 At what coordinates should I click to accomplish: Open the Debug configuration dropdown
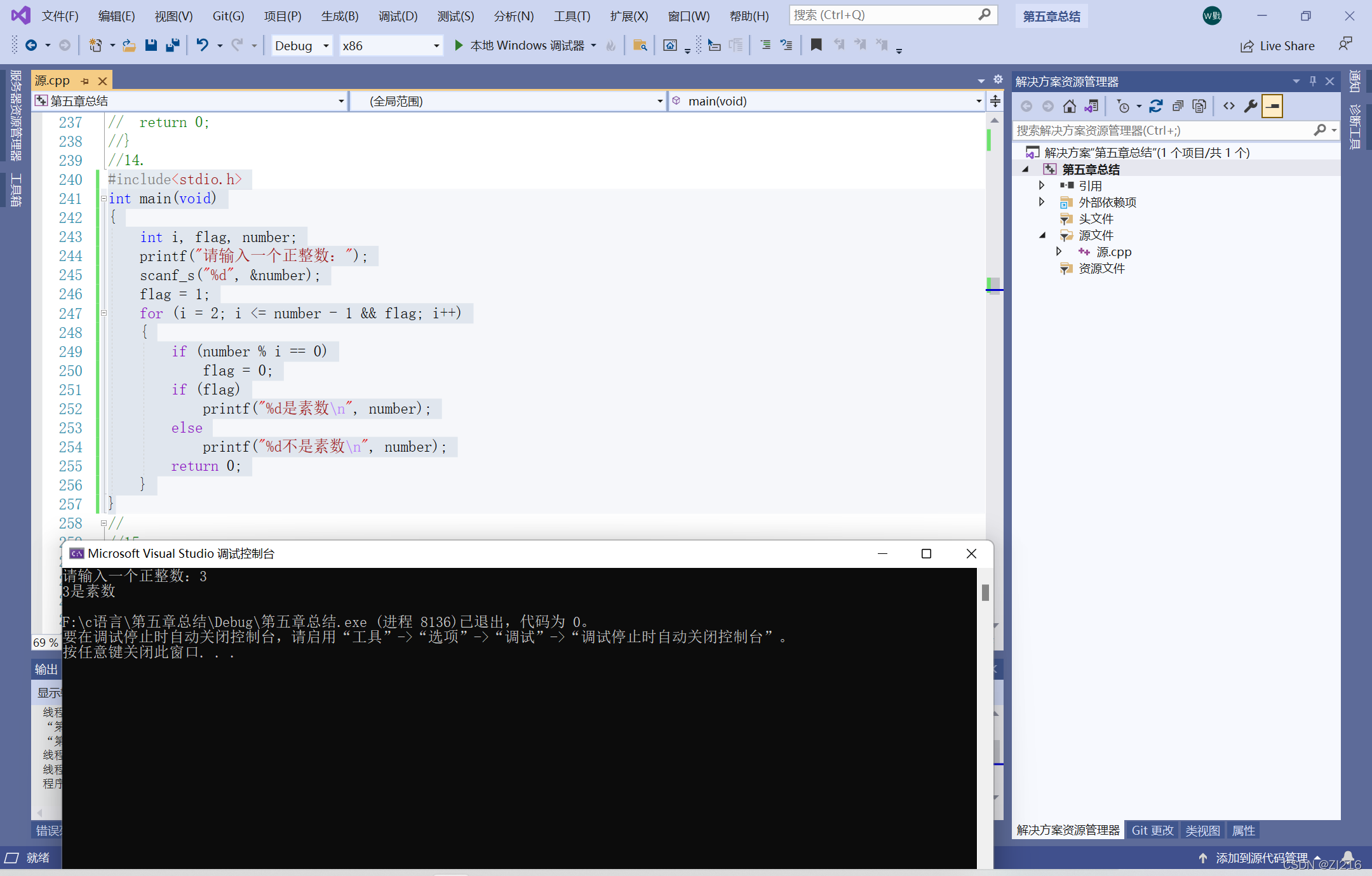[x=302, y=46]
